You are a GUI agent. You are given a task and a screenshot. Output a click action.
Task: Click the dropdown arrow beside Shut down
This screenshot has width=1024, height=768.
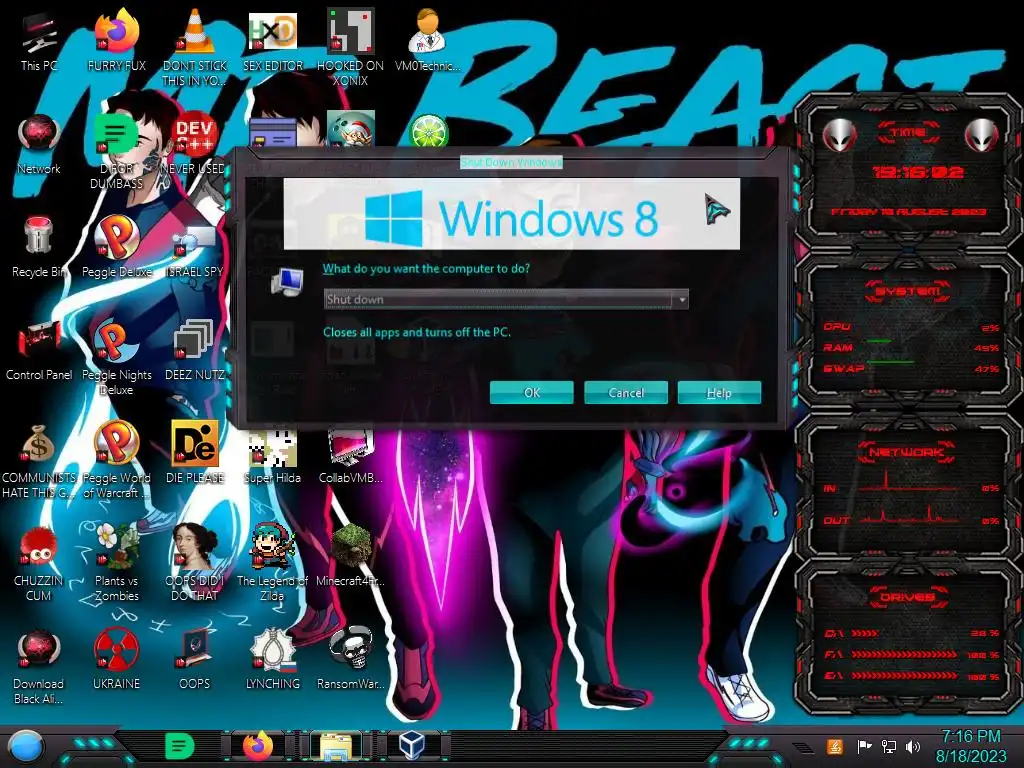tap(682, 300)
